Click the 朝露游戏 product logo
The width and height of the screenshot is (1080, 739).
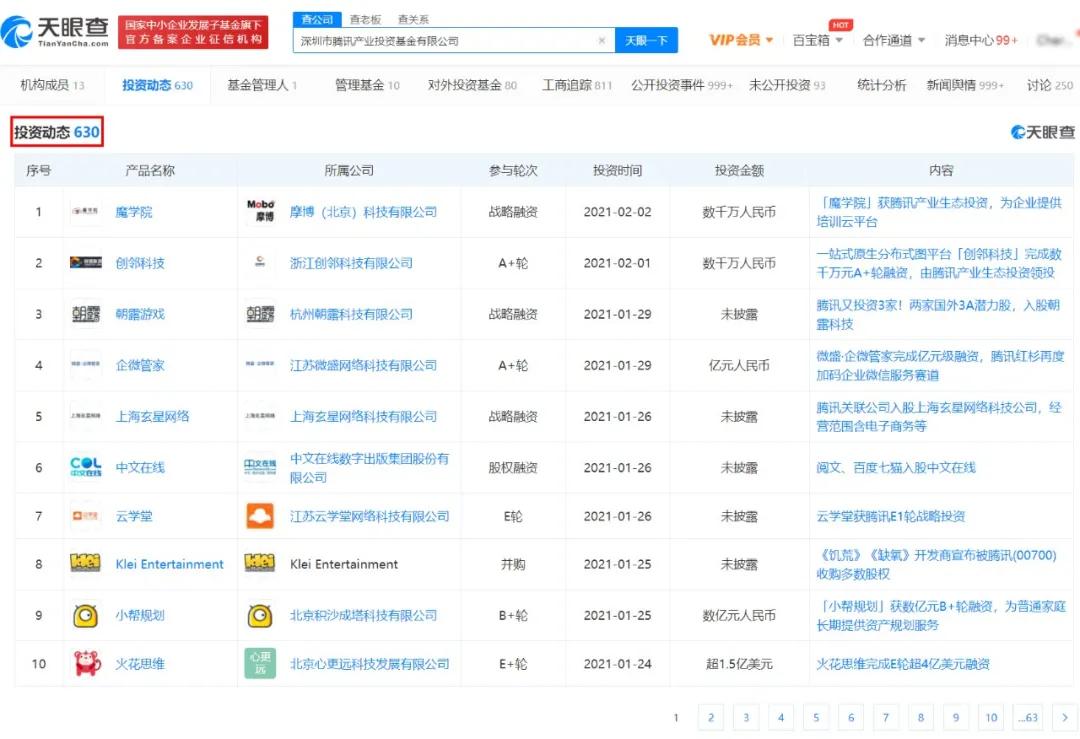click(x=85, y=314)
